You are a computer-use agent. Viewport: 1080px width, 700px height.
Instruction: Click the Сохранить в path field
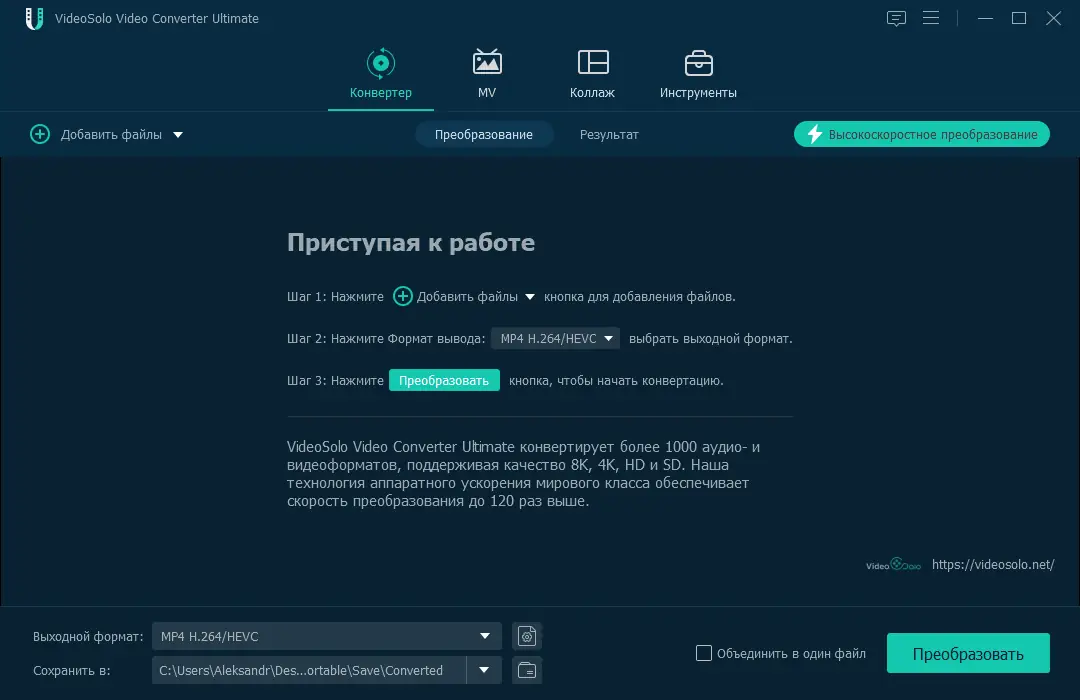click(x=300, y=670)
